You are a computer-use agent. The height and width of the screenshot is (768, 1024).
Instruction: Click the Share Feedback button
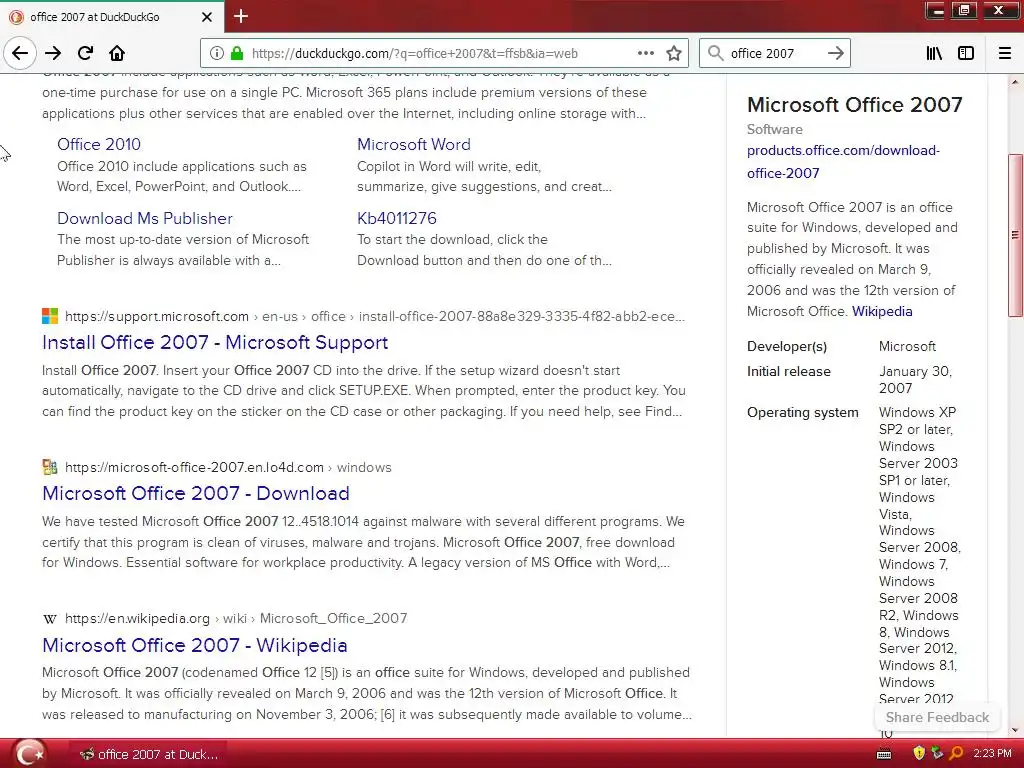click(937, 718)
